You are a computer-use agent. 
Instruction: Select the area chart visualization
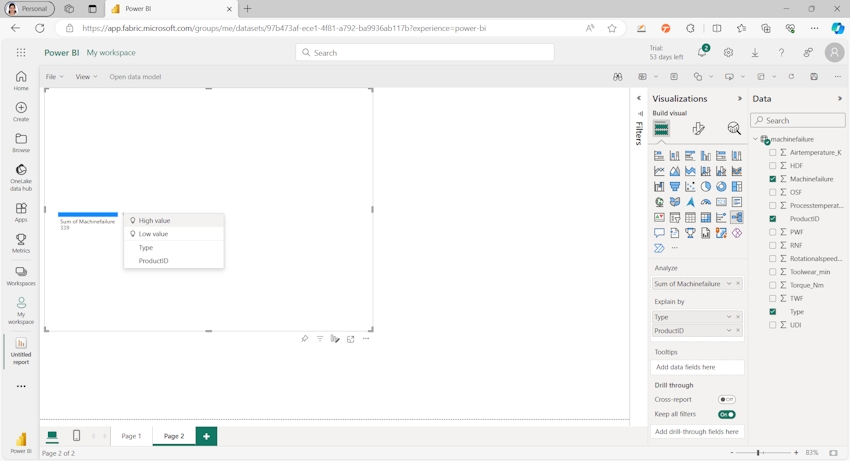pos(674,171)
